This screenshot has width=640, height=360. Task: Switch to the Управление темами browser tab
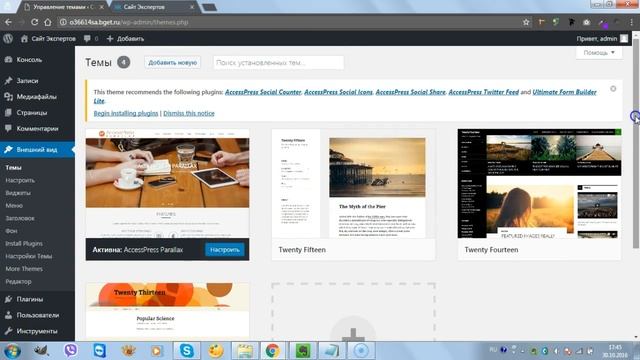[x=64, y=7]
